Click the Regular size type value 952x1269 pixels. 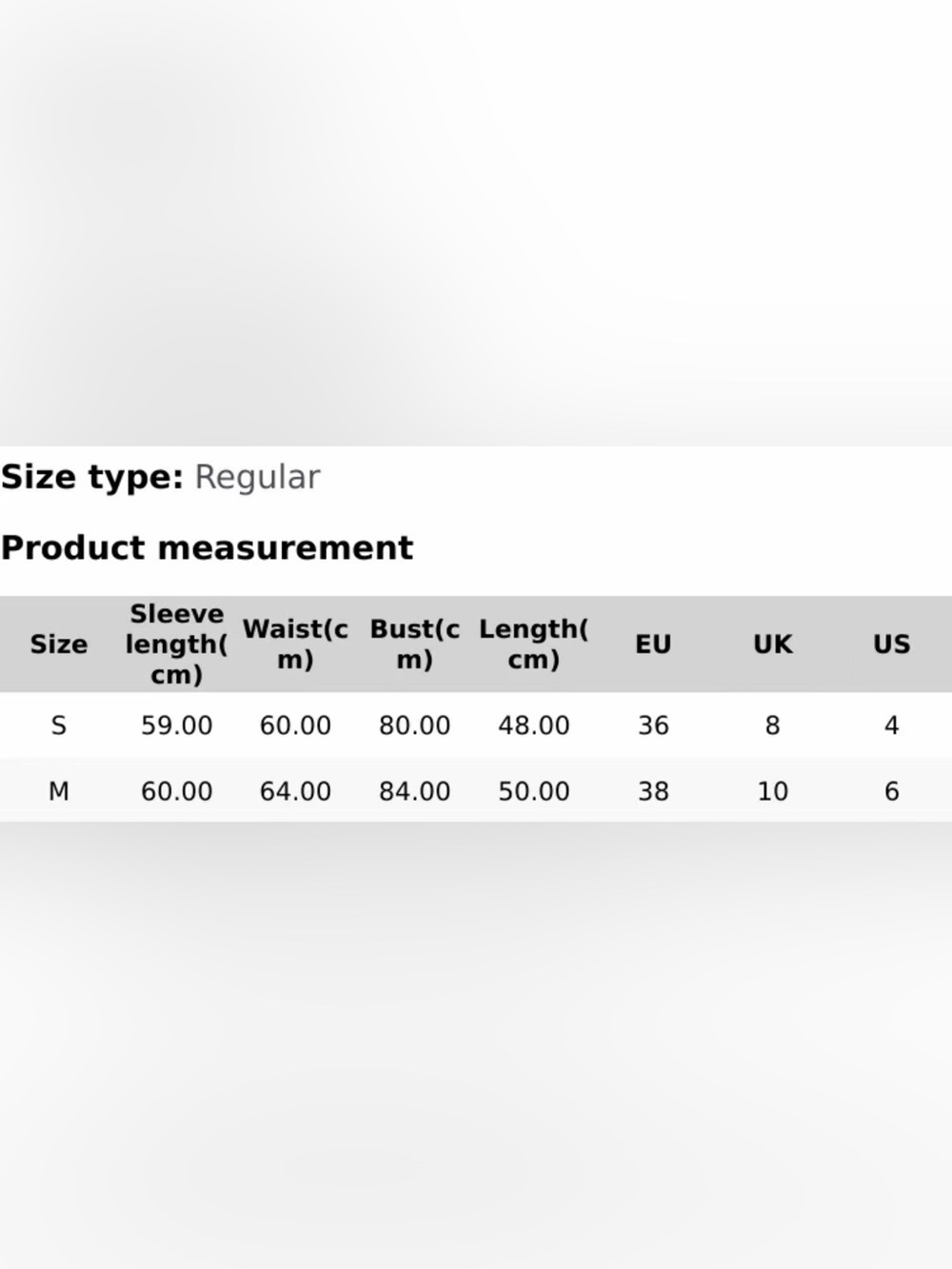tap(257, 477)
